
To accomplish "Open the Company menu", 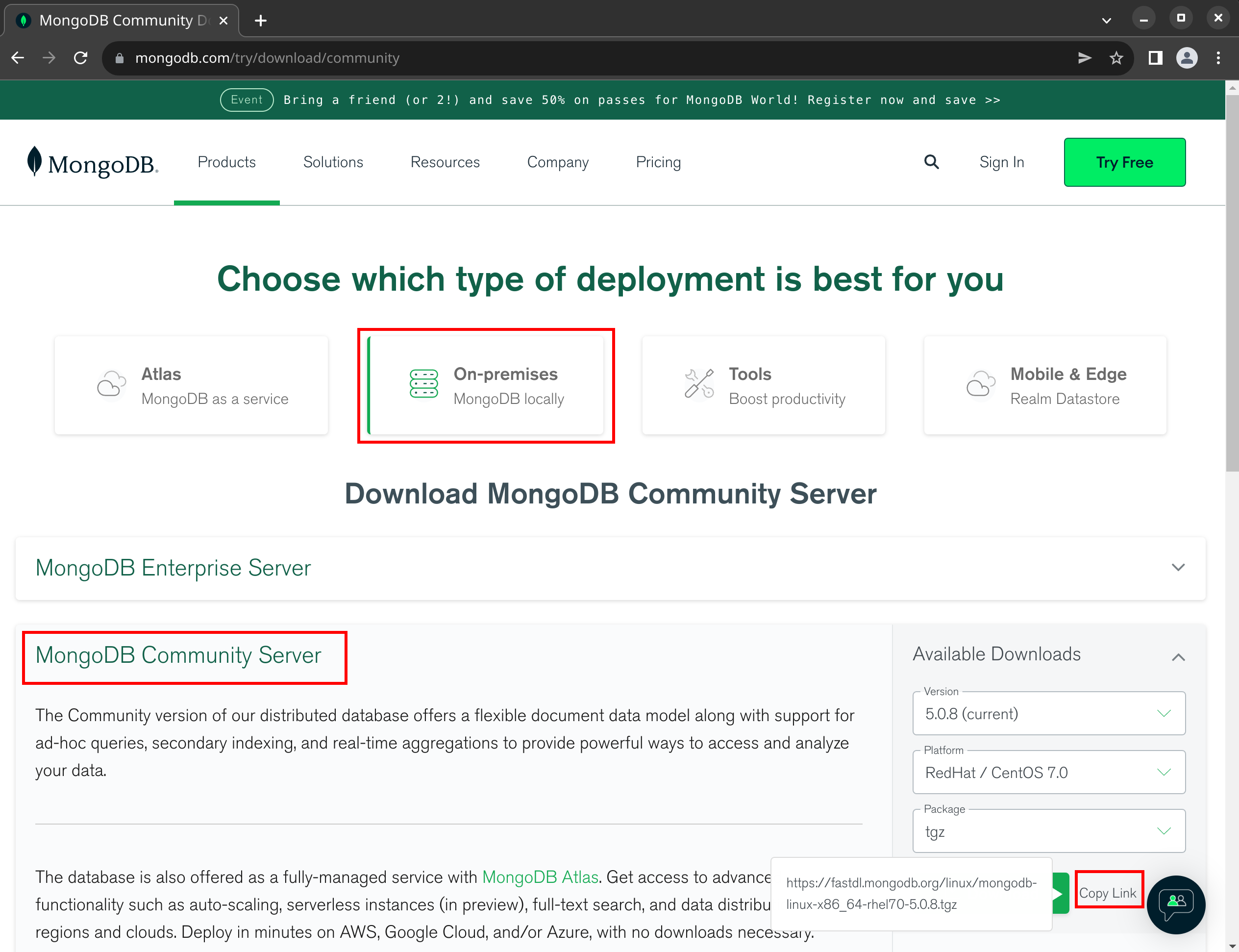I will click(558, 162).
